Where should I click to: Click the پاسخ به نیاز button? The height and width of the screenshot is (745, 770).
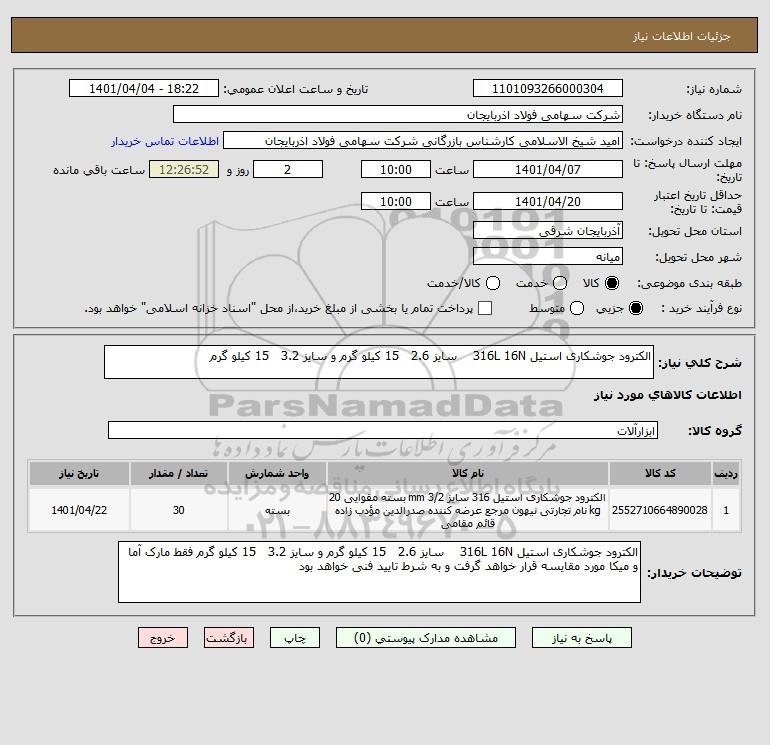click(581, 638)
